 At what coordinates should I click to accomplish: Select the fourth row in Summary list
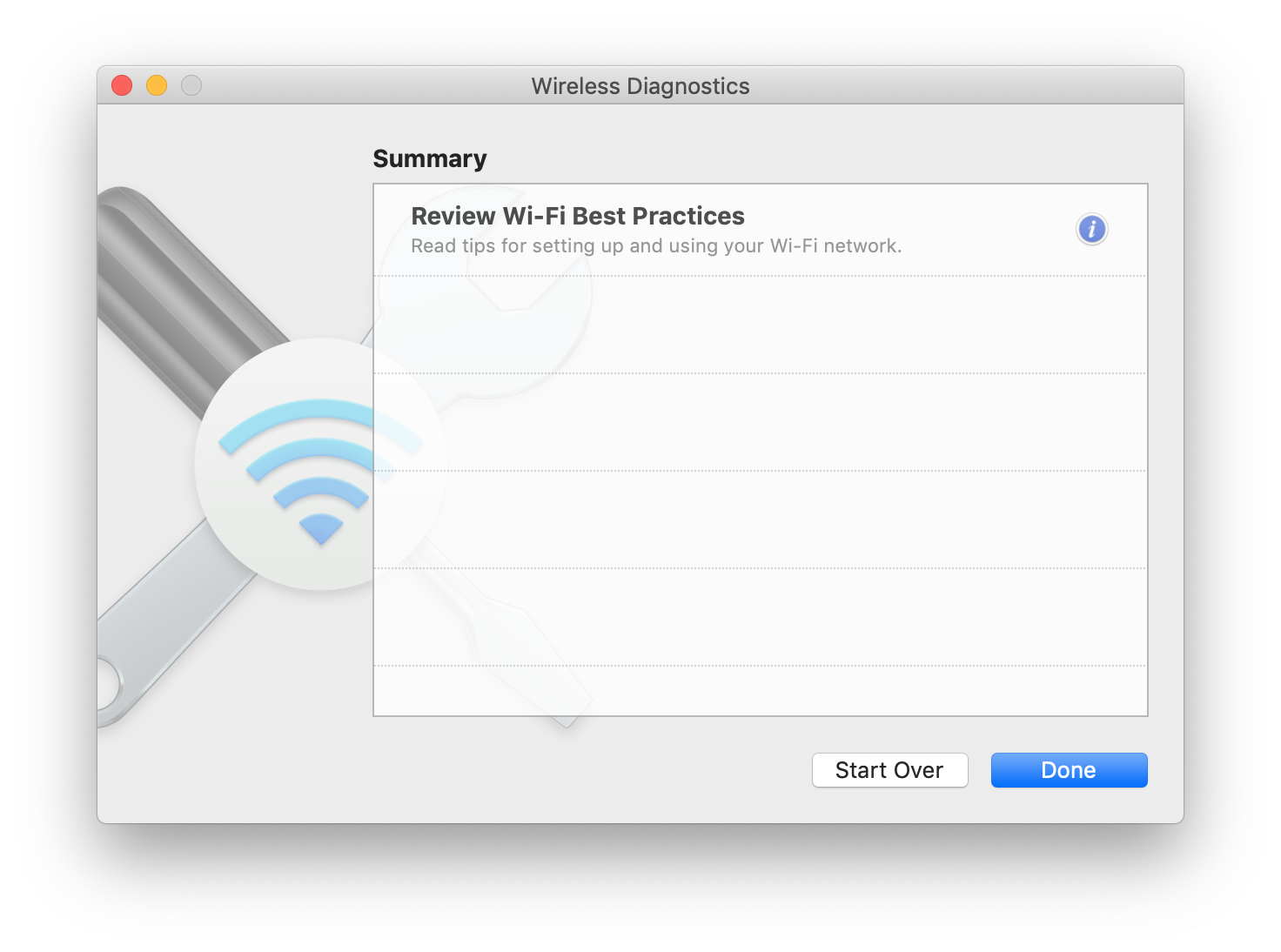[x=760, y=520]
